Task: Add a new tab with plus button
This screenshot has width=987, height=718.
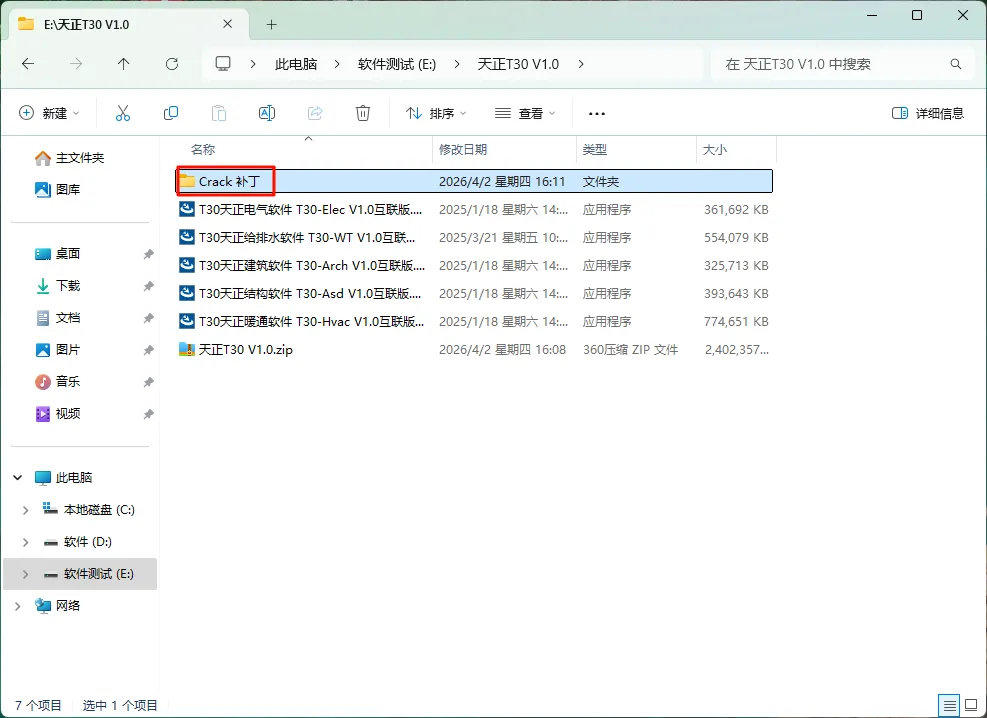Action: (271, 25)
